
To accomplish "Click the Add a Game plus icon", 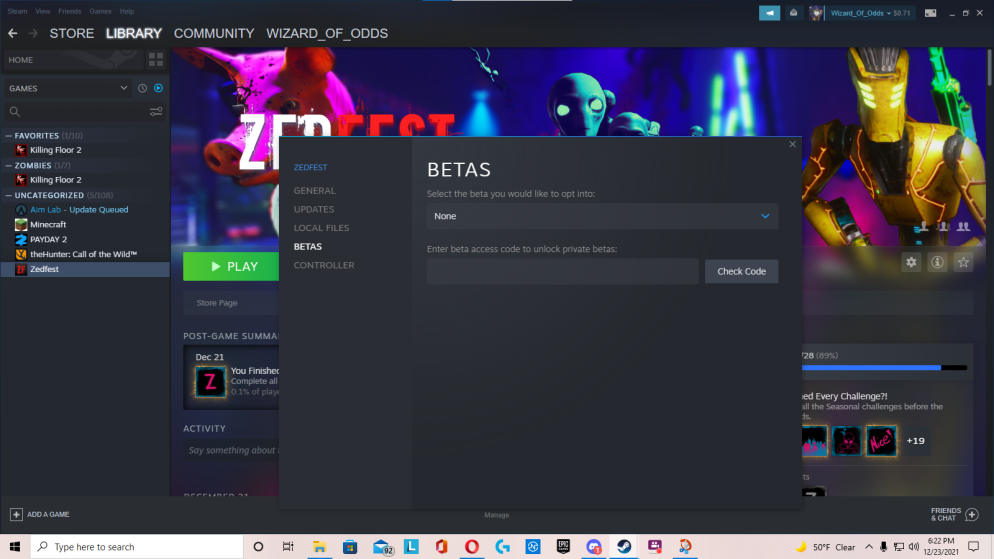I will (x=16, y=514).
